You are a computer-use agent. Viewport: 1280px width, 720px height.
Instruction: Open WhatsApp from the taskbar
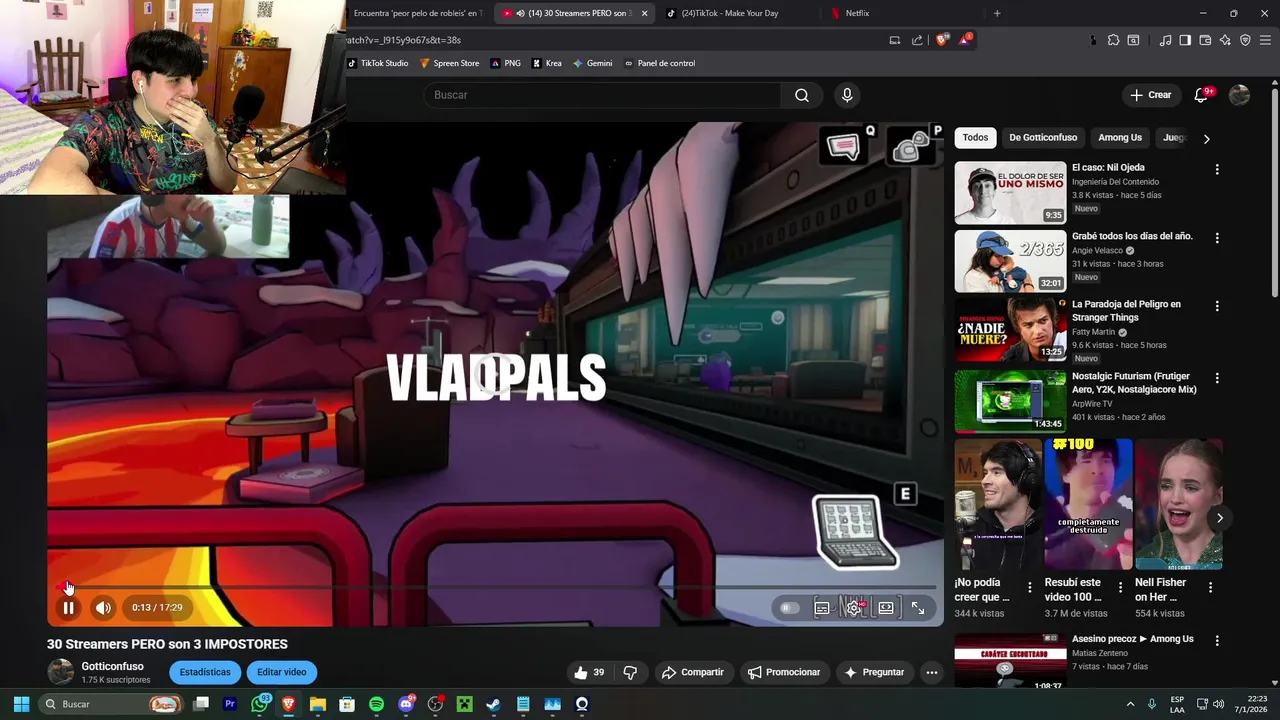(260, 704)
